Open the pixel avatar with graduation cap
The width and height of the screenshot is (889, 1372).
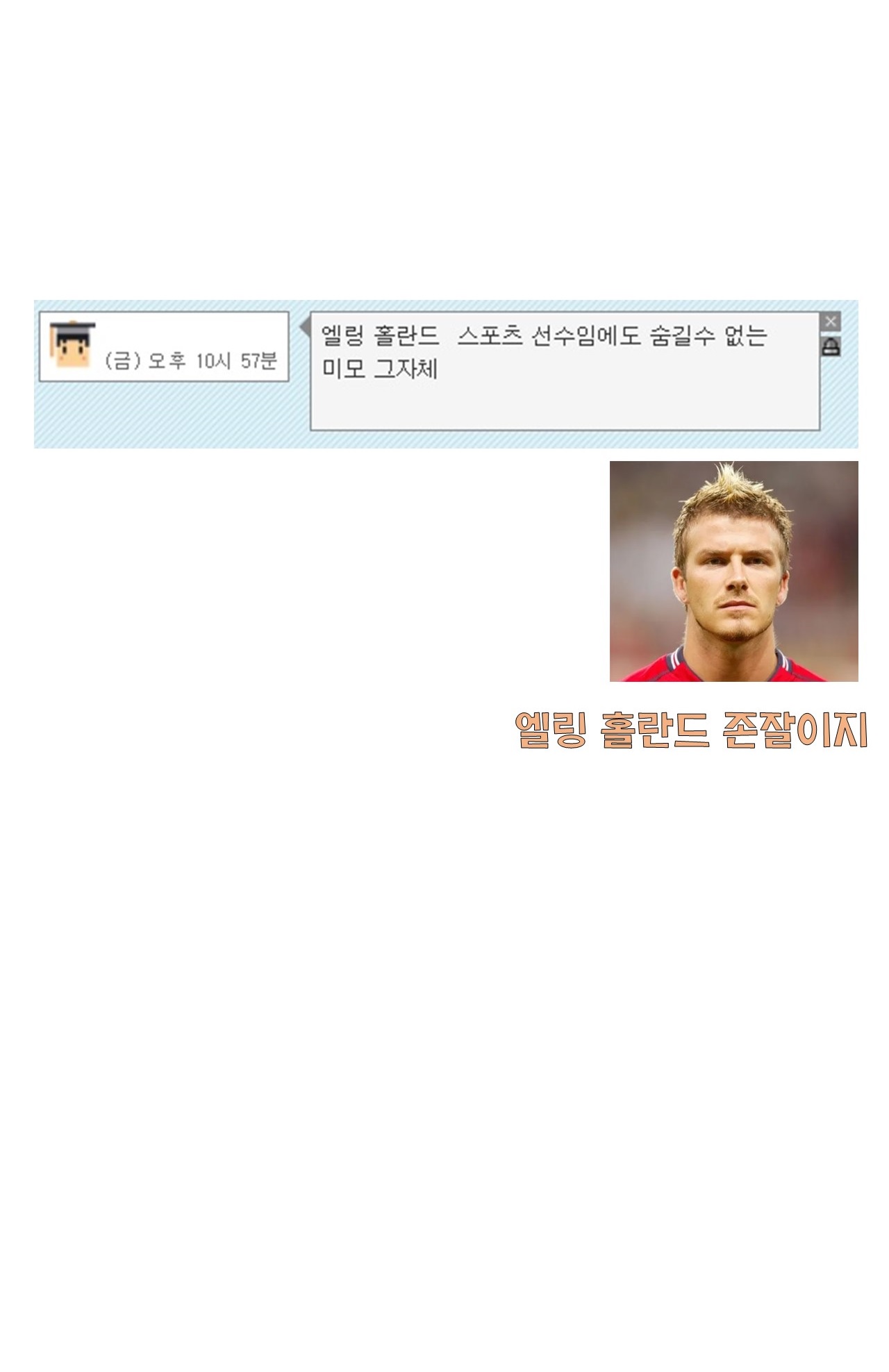tap(73, 345)
